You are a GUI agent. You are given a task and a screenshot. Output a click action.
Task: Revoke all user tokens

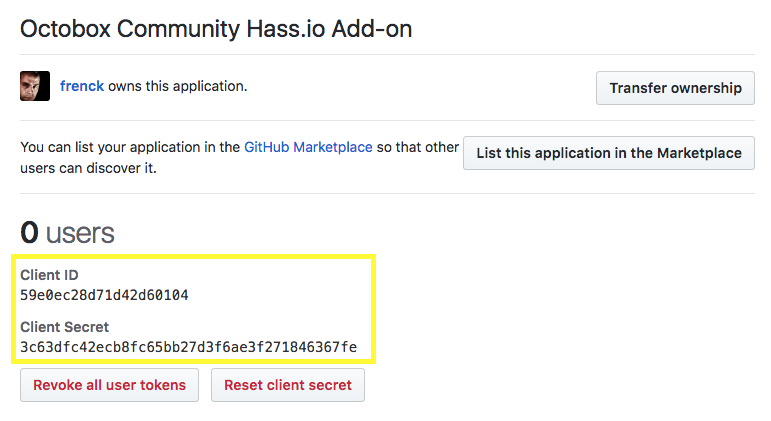point(109,385)
